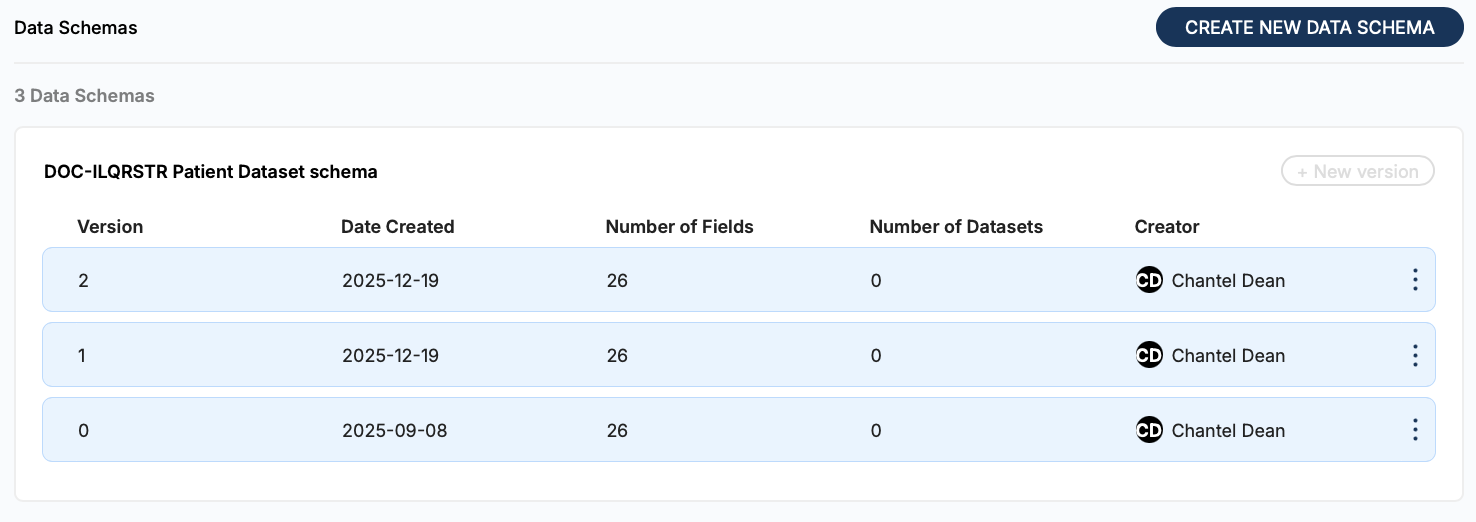Open the three-dot menu for version 2
The height and width of the screenshot is (522, 1476).
(1414, 280)
